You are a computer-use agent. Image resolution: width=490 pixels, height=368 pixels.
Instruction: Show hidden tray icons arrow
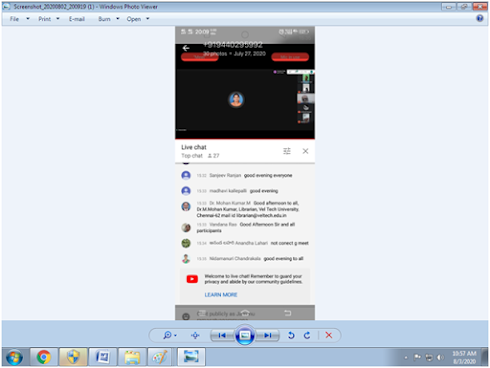pos(406,358)
